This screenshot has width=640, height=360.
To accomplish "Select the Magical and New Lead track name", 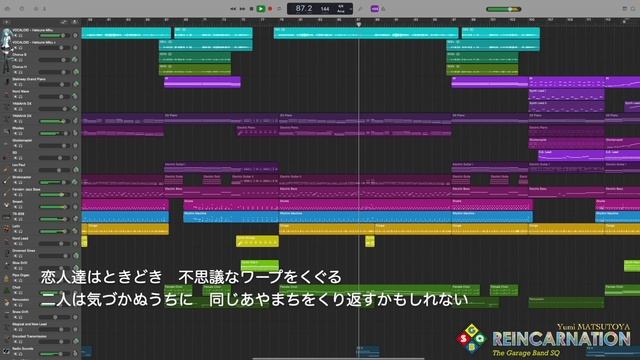I will point(29,324).
